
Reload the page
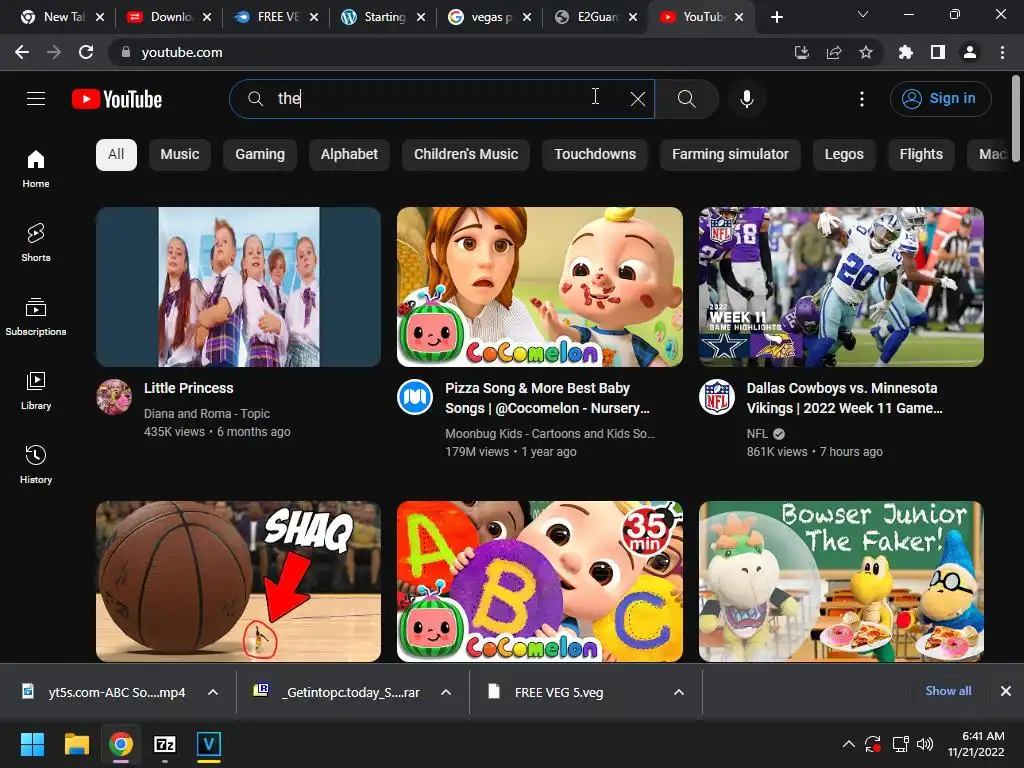point(86,52)
